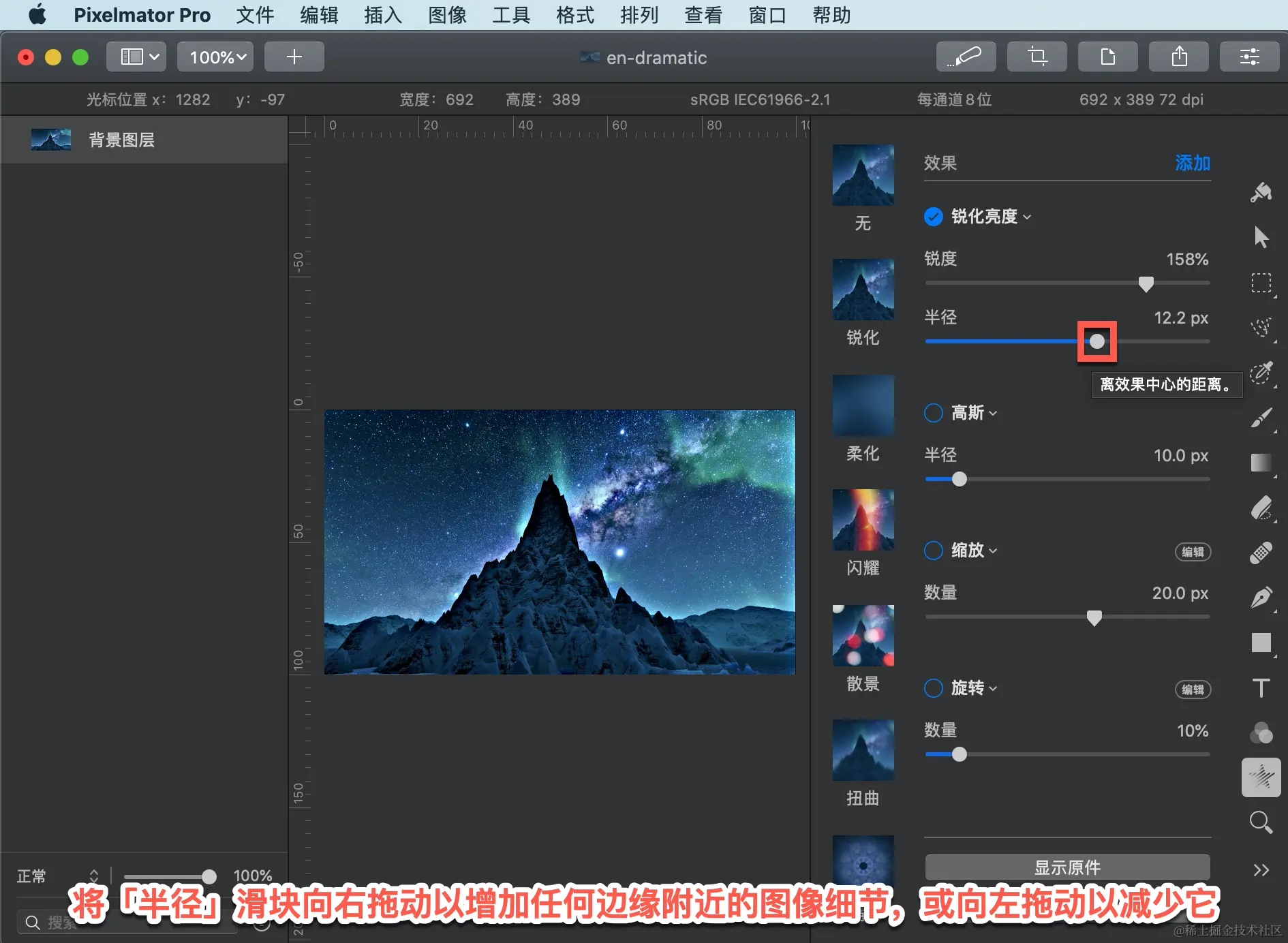
Task: Select the 闪耀 effect preset thumbnail
Action: point(863,520)
